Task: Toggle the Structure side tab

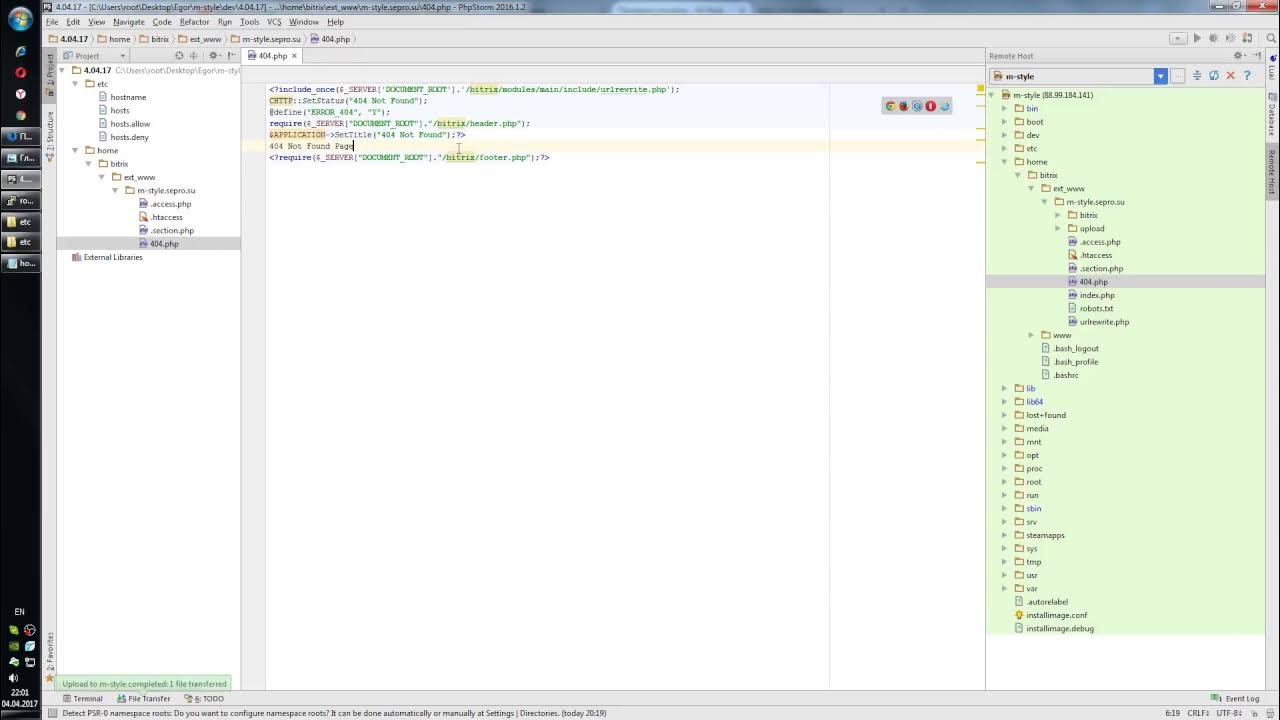Action: [49, 137]
